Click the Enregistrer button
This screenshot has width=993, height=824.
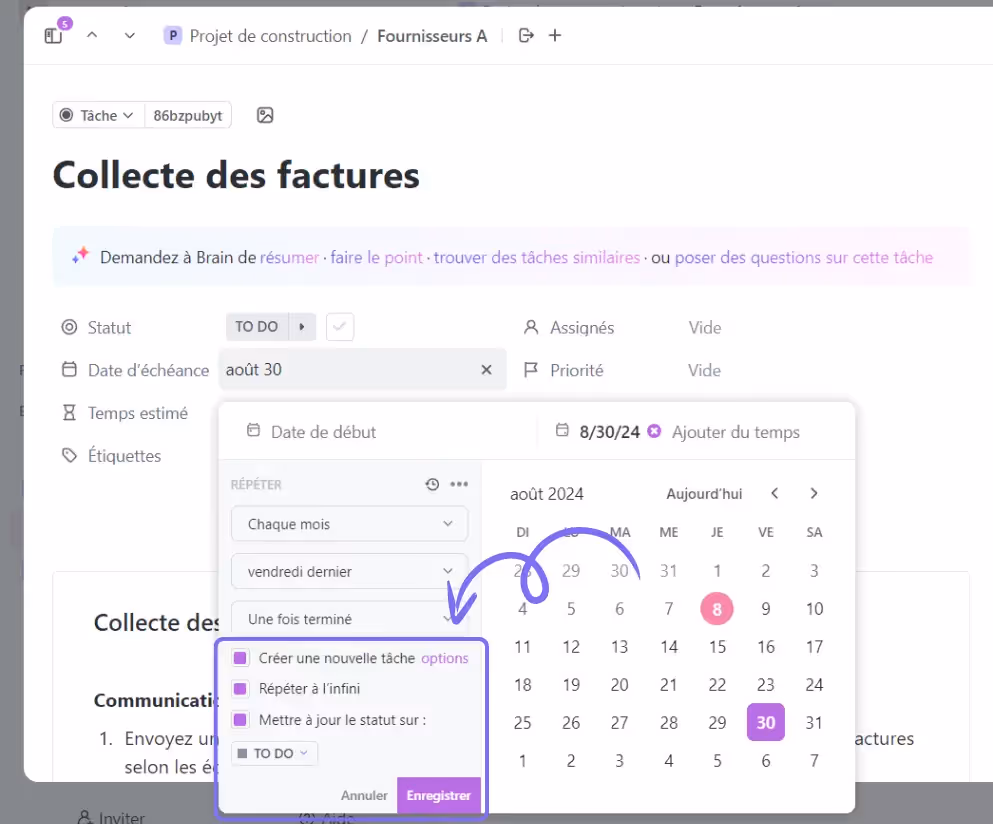click(438, 795)
